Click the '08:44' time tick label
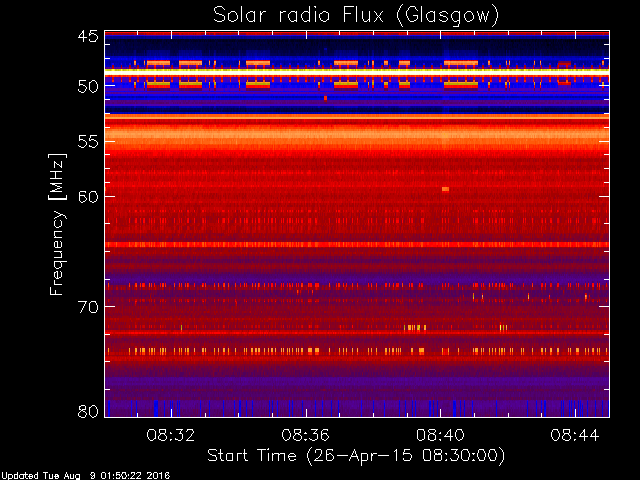640x480 pixels. (x=575, y=435)
